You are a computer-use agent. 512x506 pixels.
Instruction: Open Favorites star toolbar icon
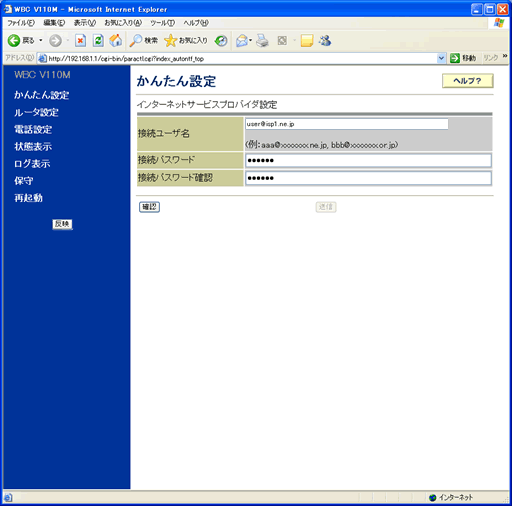[x=170, y=41]
